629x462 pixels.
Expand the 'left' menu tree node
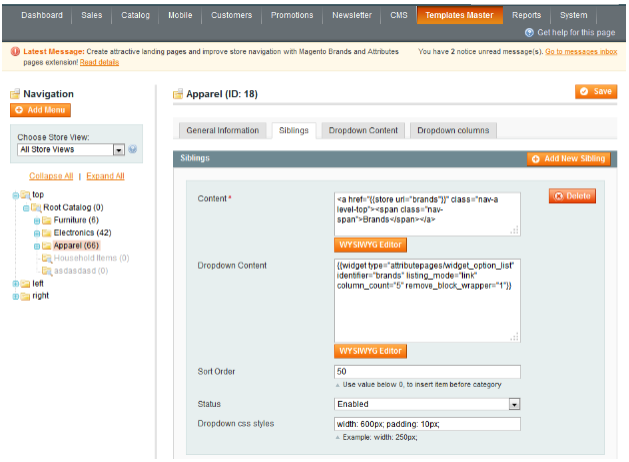click(x=14, y=284)
